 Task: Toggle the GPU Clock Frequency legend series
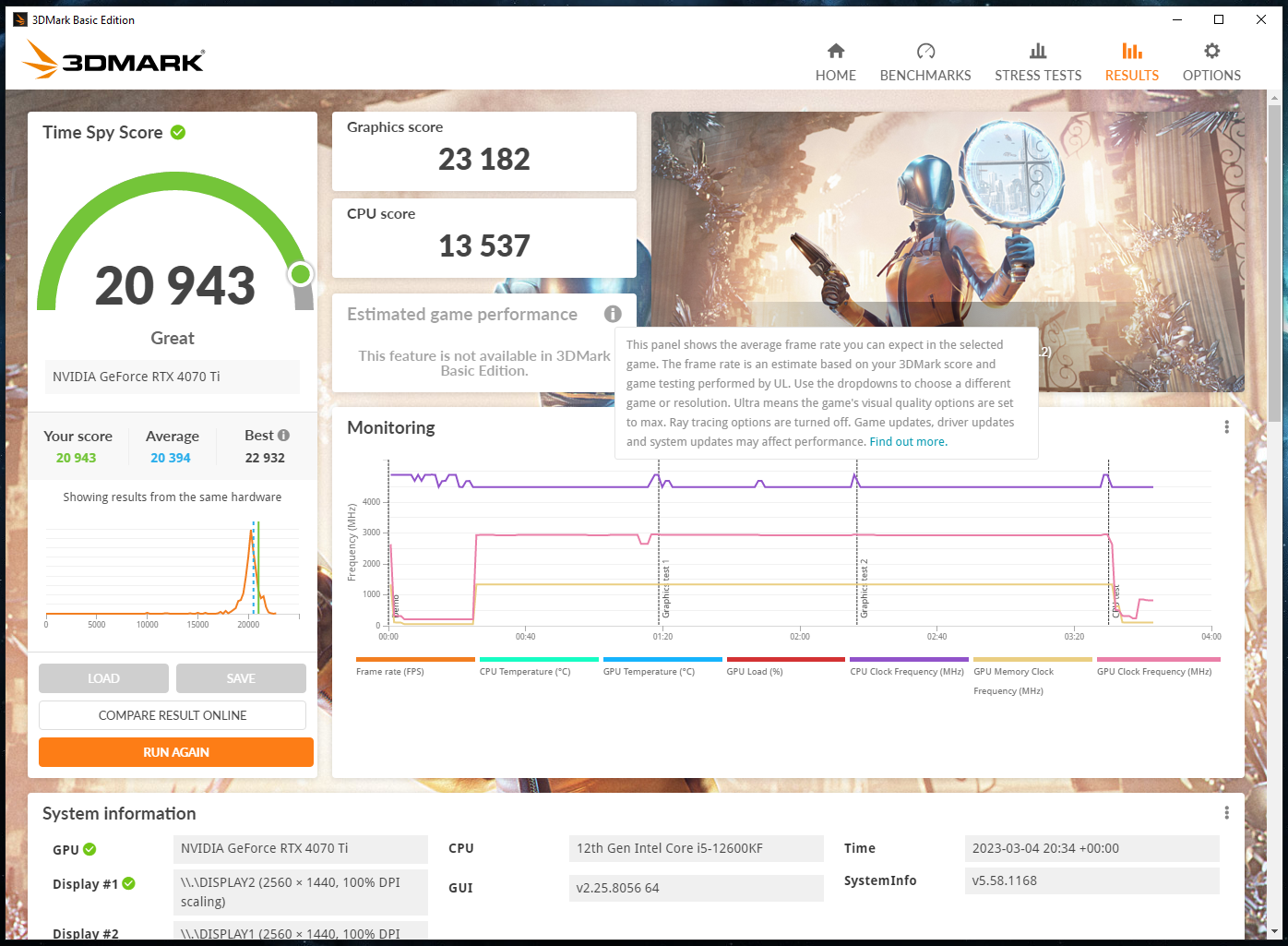[x=1158, y=660]
